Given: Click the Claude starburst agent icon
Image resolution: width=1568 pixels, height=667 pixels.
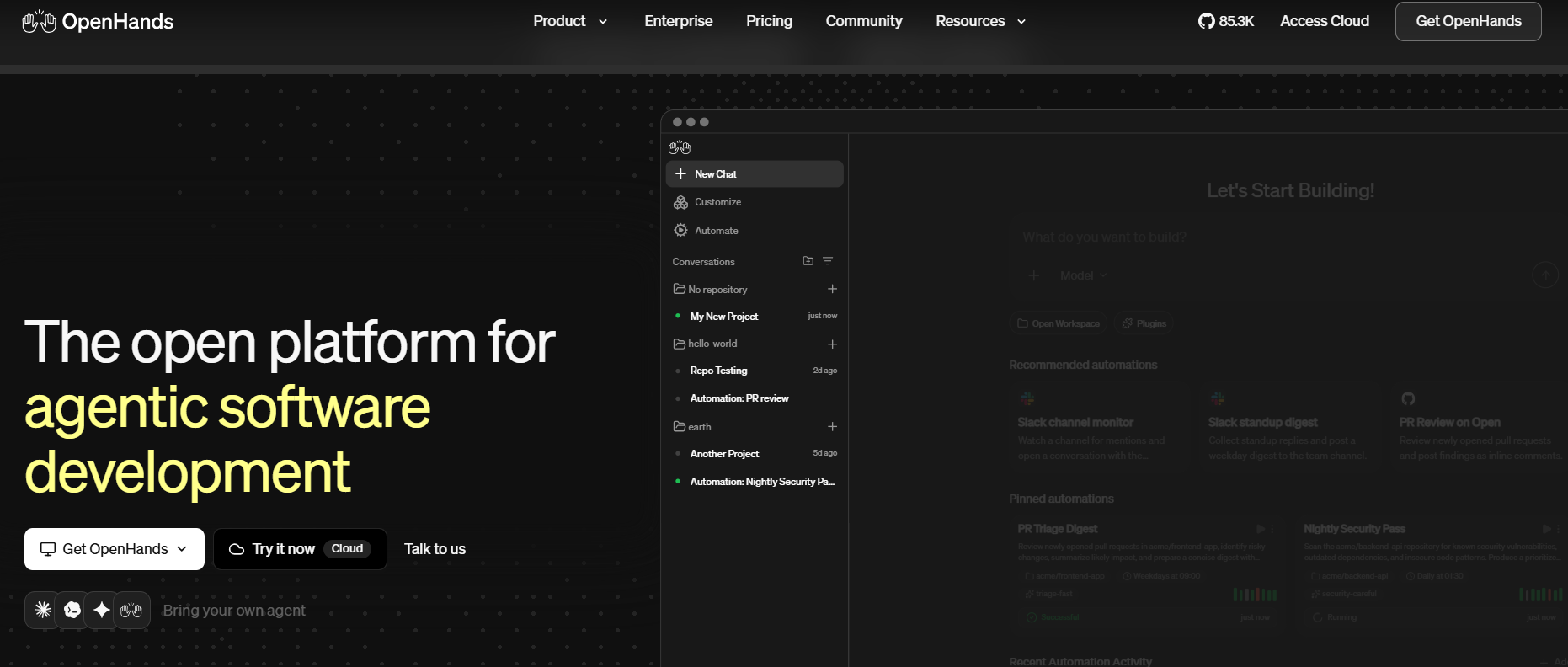Looking at the screenshot, I should pos(43,610).
